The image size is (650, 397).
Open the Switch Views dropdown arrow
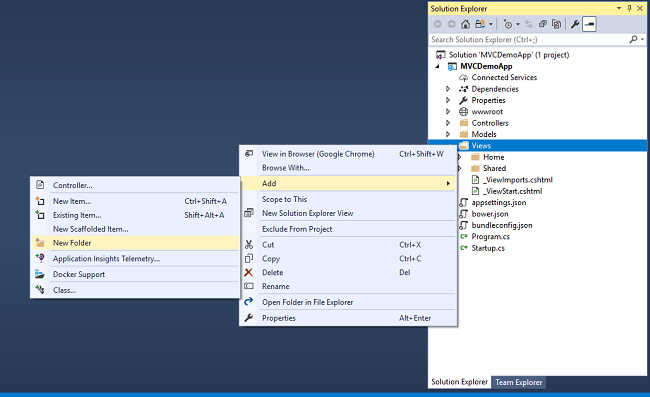pyautogui.click(x=491, y=24)
